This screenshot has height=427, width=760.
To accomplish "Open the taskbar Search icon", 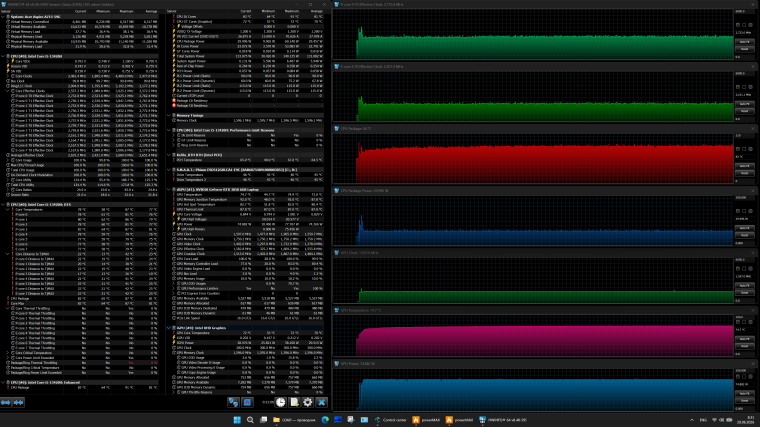I will tap(250, 420).
